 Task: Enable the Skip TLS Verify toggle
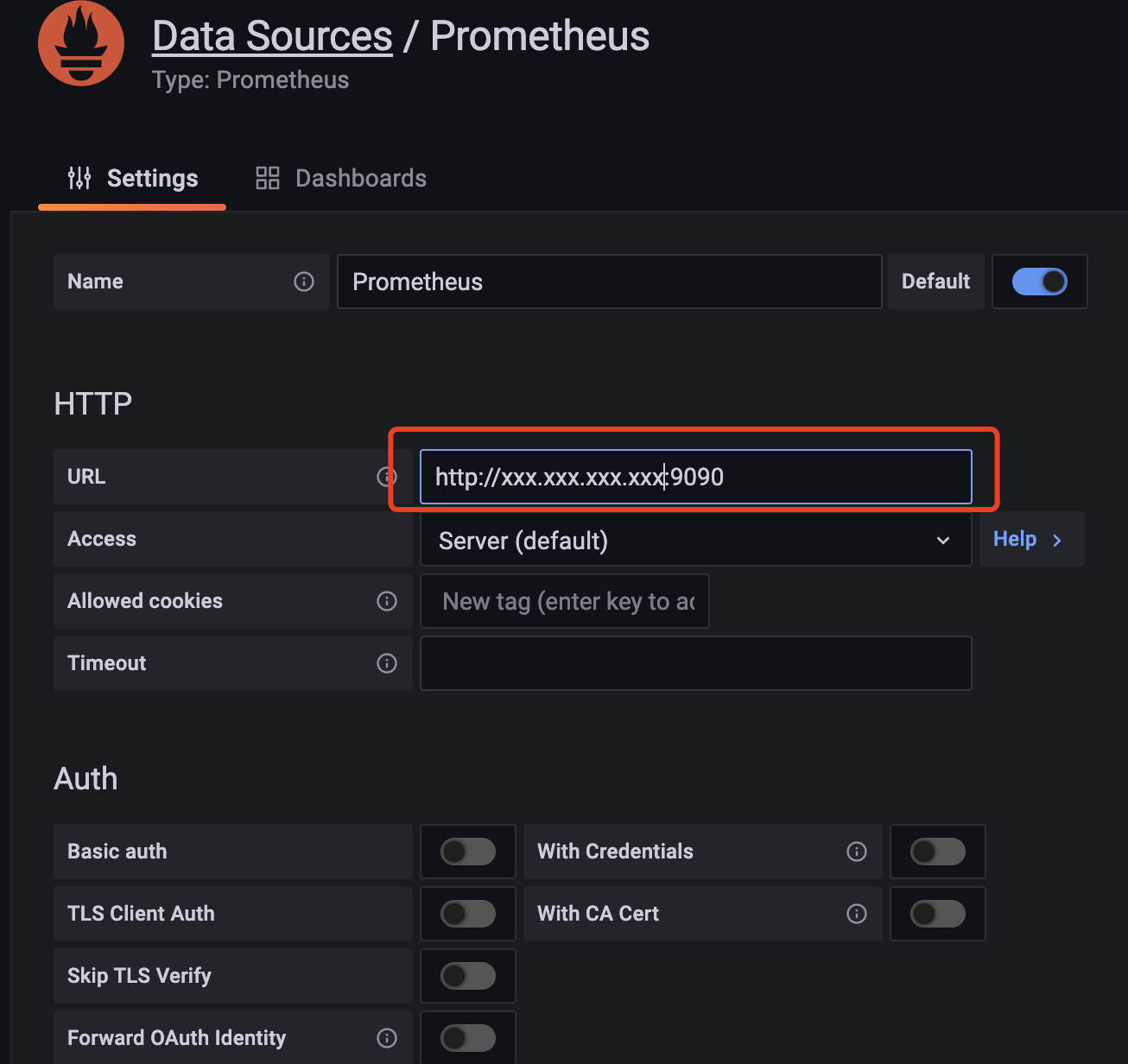tap(468, 976)
